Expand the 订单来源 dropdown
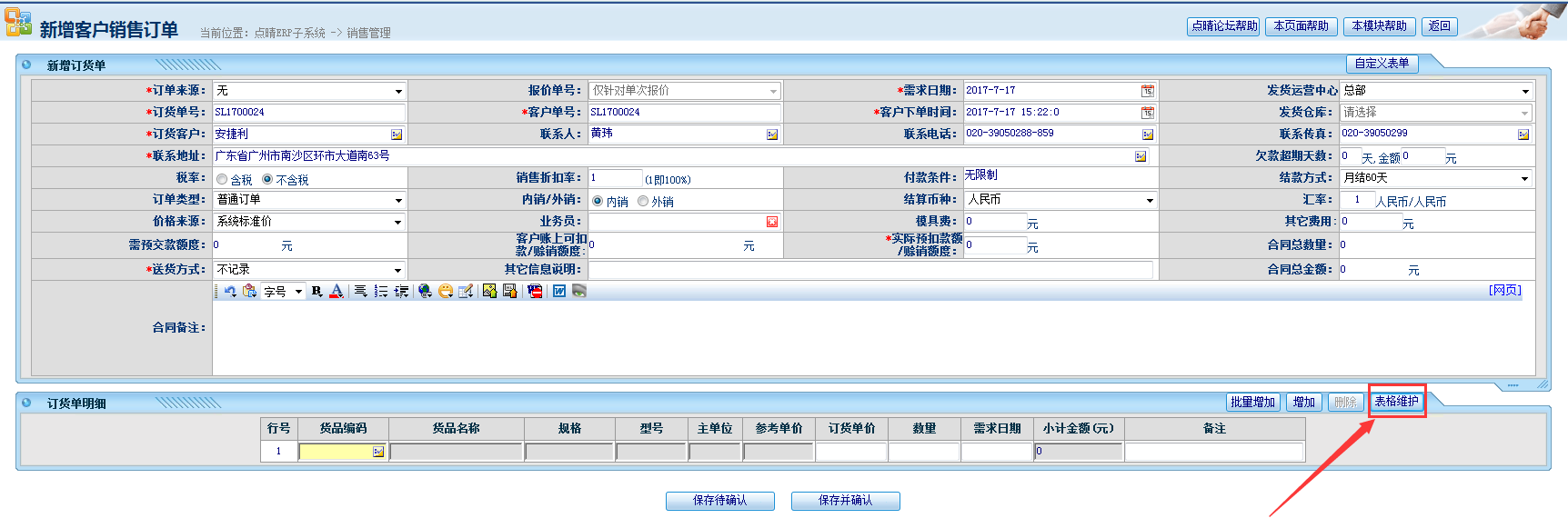Viewport: 1568px width, 528px height. [398, 92]
